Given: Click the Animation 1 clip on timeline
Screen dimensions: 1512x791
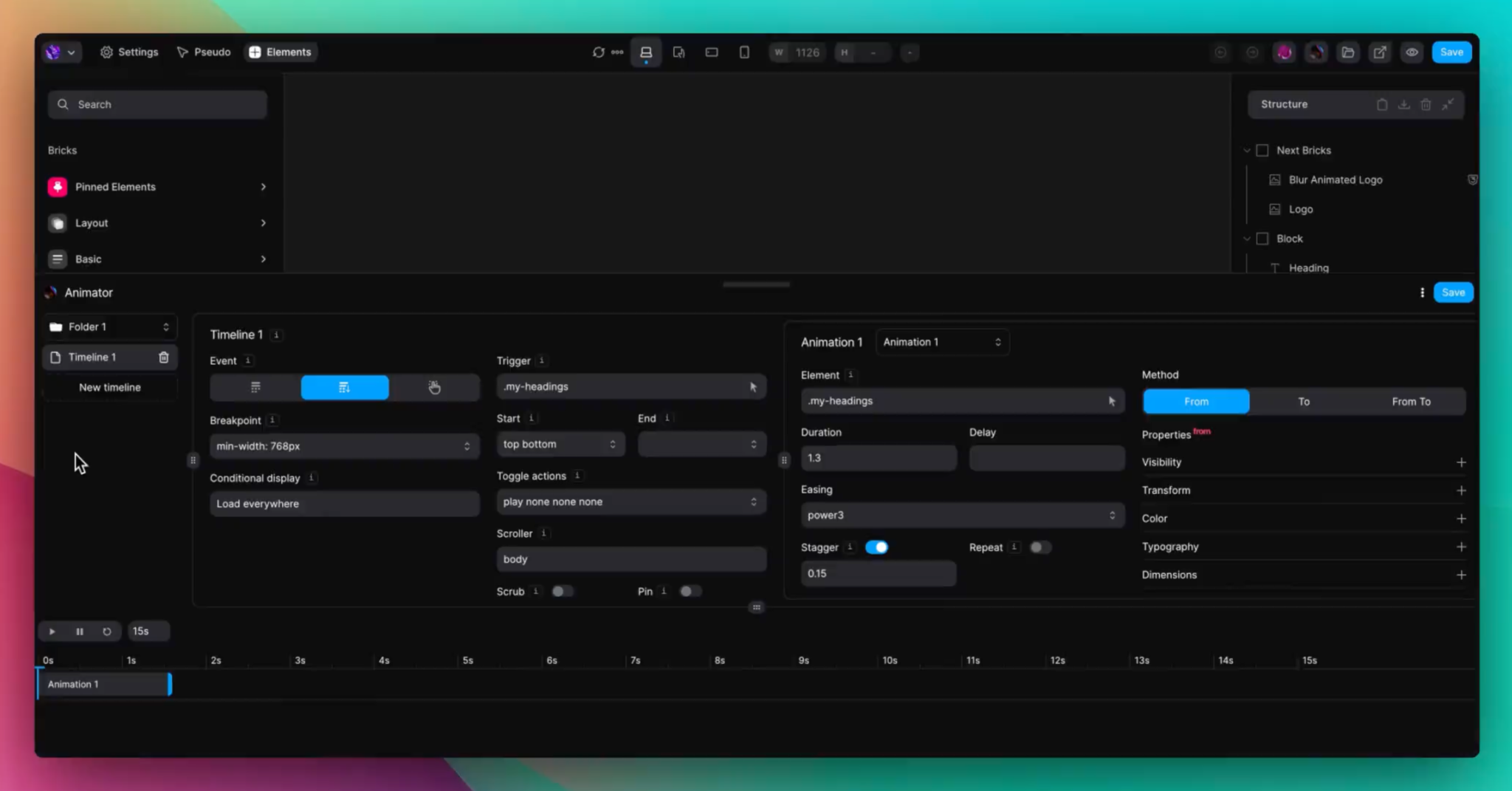Looking at the screenshot, I should [104, 685].
